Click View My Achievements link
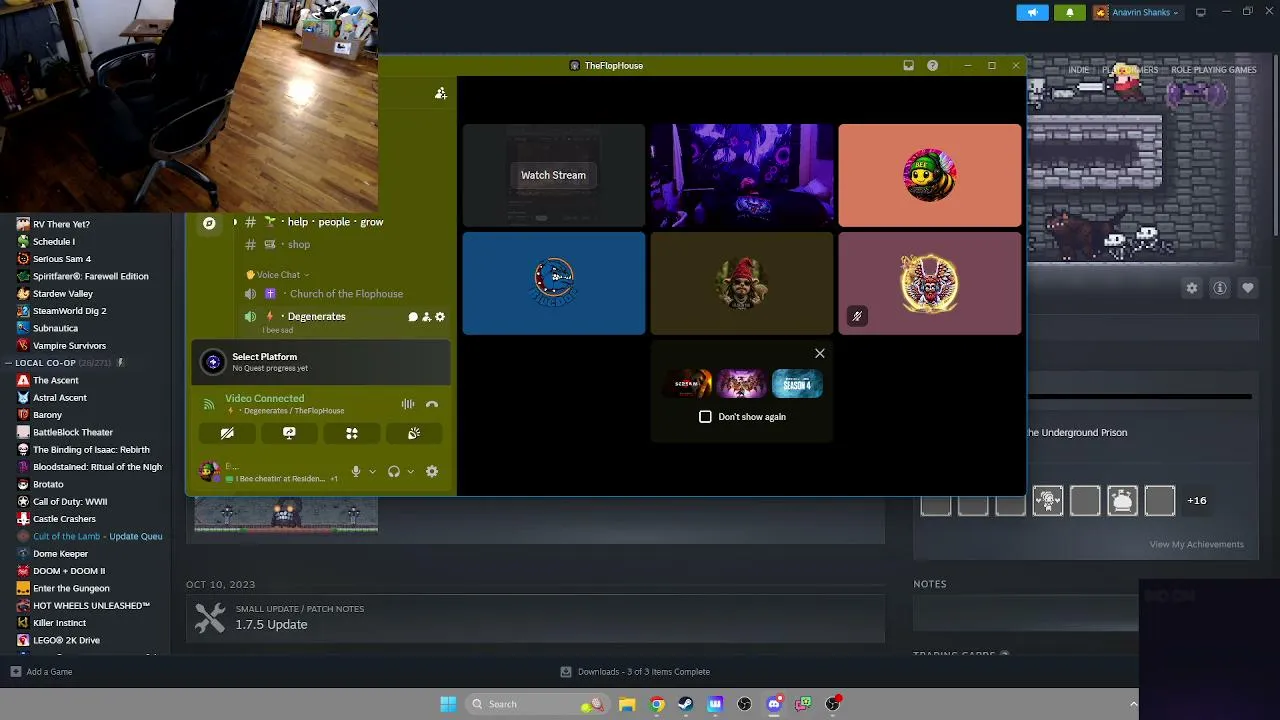 (1196, 544)
